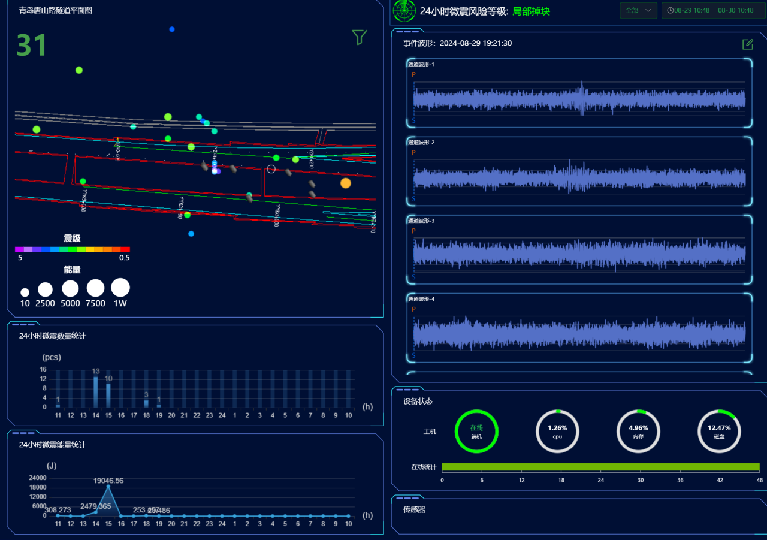This screenshot has height=540, width=767.
Task: Click the CPU usage gauge ring
Action: [x=558, y=431]
